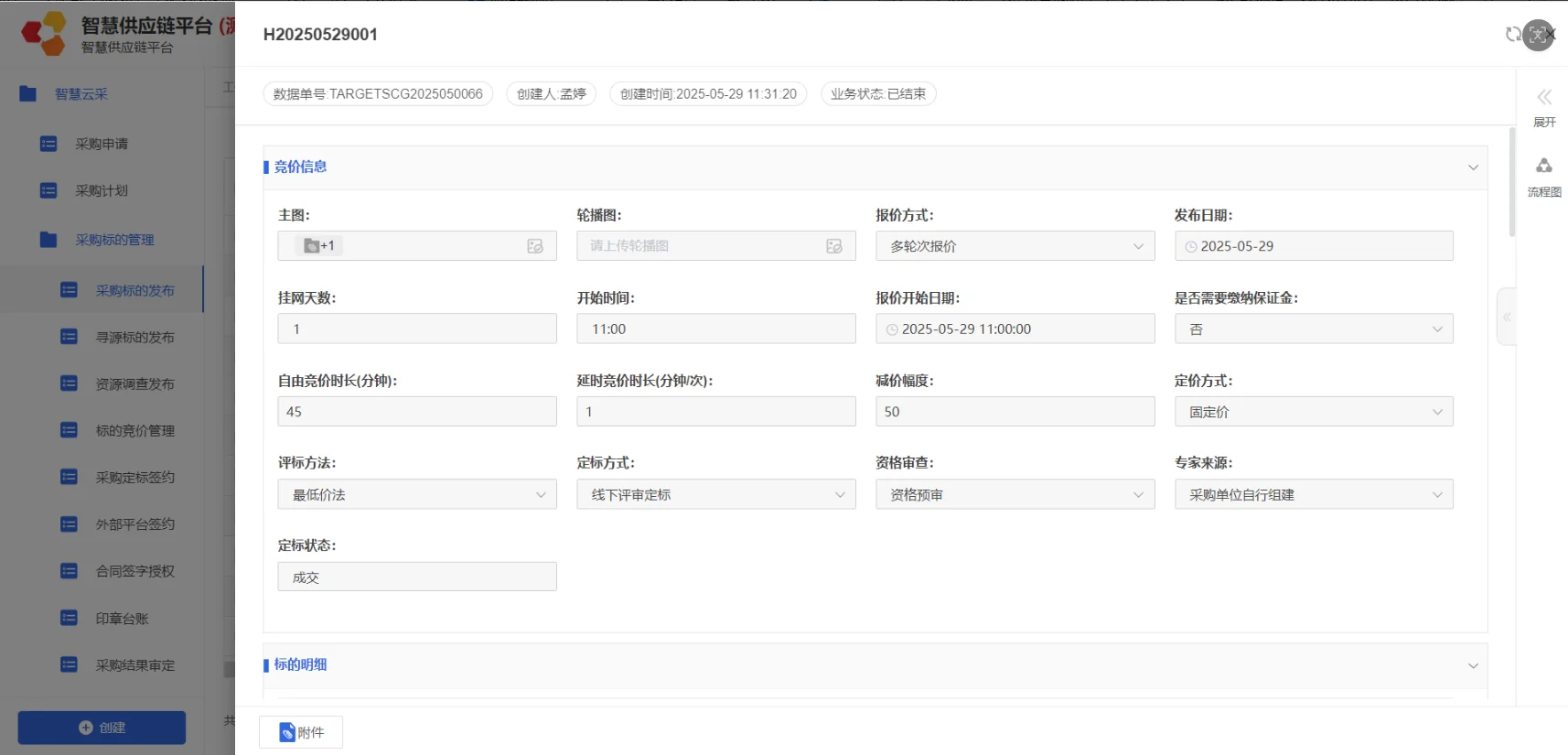Click upload image icon in 轮播图 field
Screen dimensions: 1568x755
834,246
